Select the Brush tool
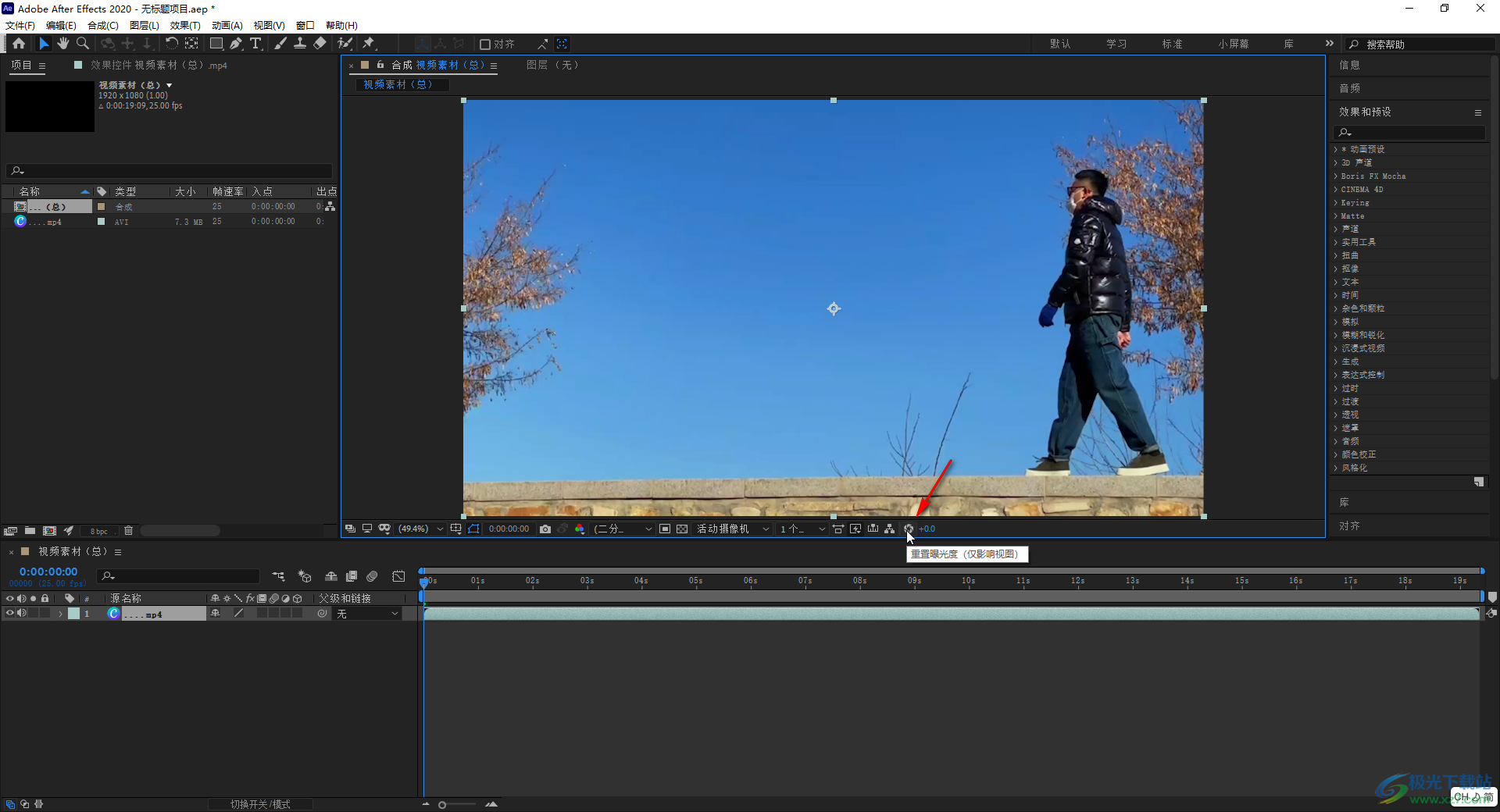This screenshot has width=1500, height=812. [280, 44]
